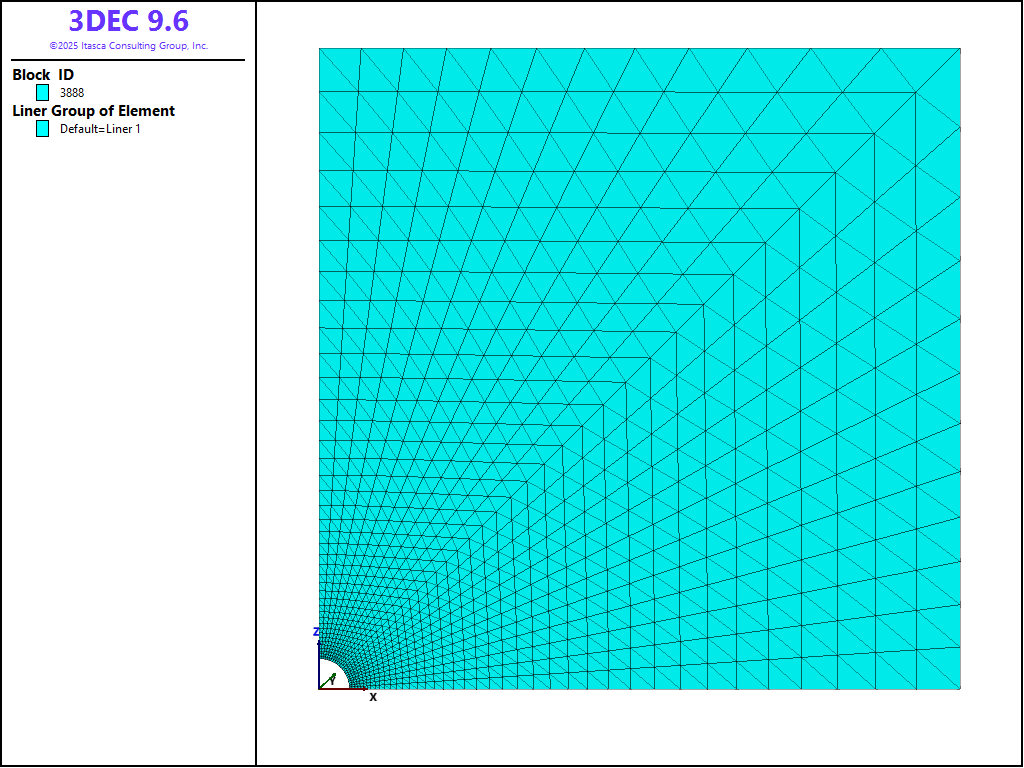Click the bottom-right corner of the mesh
1024x768 pixels.
959,688
